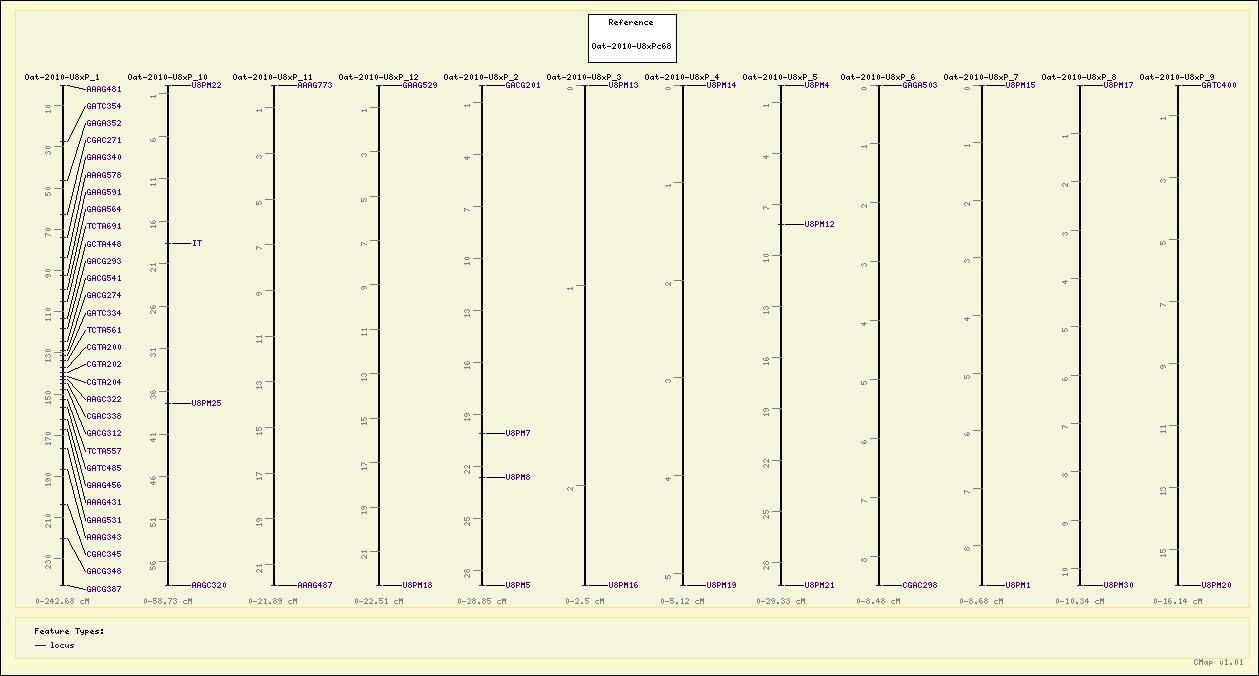Screen dimensions: 1259x676
Task: Select the U8PM7 locus on map U8xP_2
Action: [518, 433]
